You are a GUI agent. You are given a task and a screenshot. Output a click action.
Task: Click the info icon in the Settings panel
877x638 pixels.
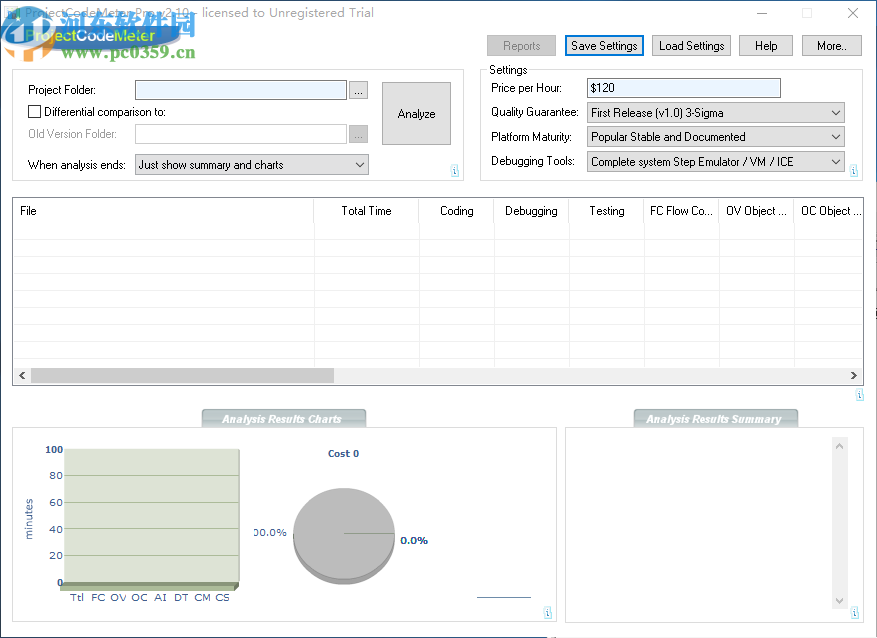pos(853,171)
